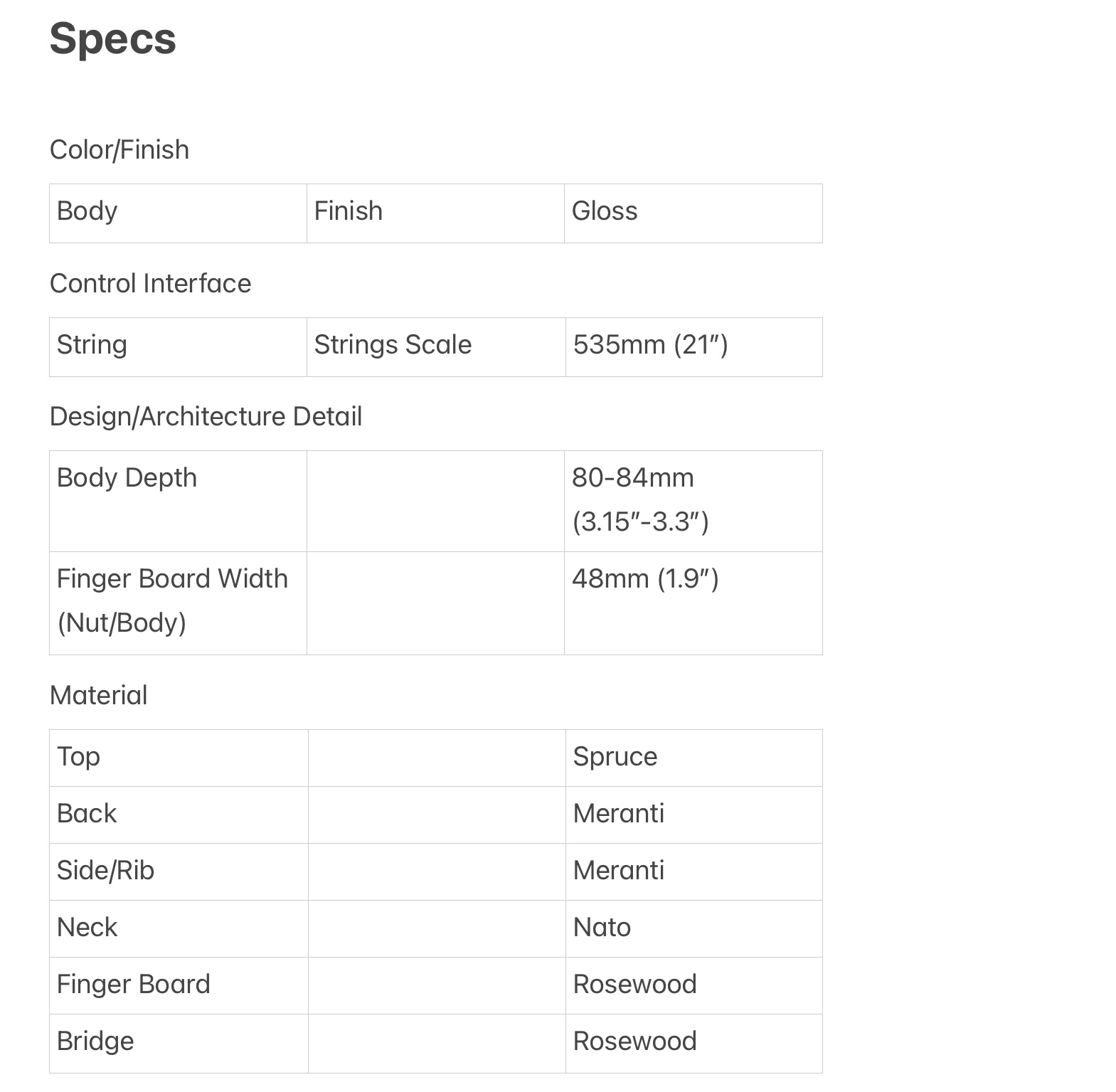Click the Body cell in Color/Finish table
This screenshot has width=1116, height=1092.
point(178,213)
